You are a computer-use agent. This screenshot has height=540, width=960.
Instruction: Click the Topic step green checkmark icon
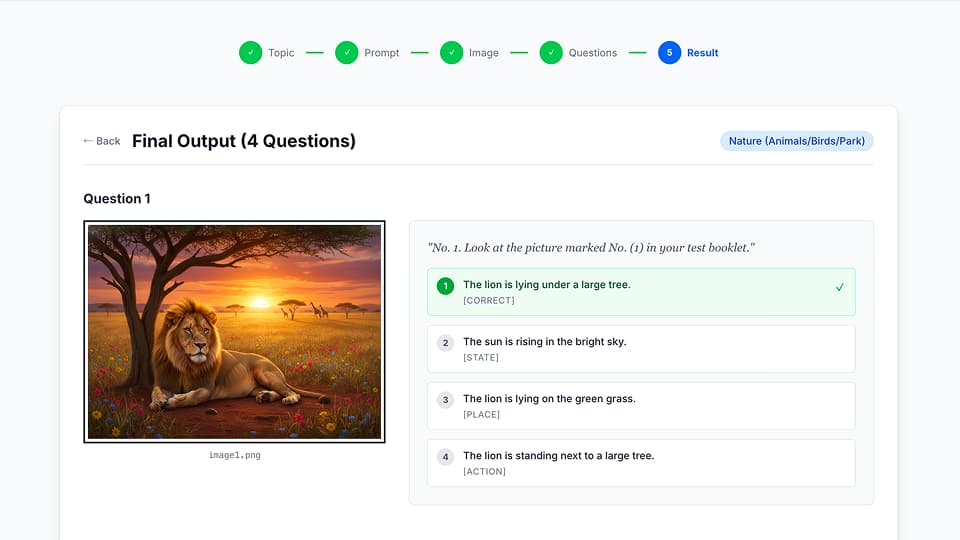pyautogui.click(x=250, y=53)
